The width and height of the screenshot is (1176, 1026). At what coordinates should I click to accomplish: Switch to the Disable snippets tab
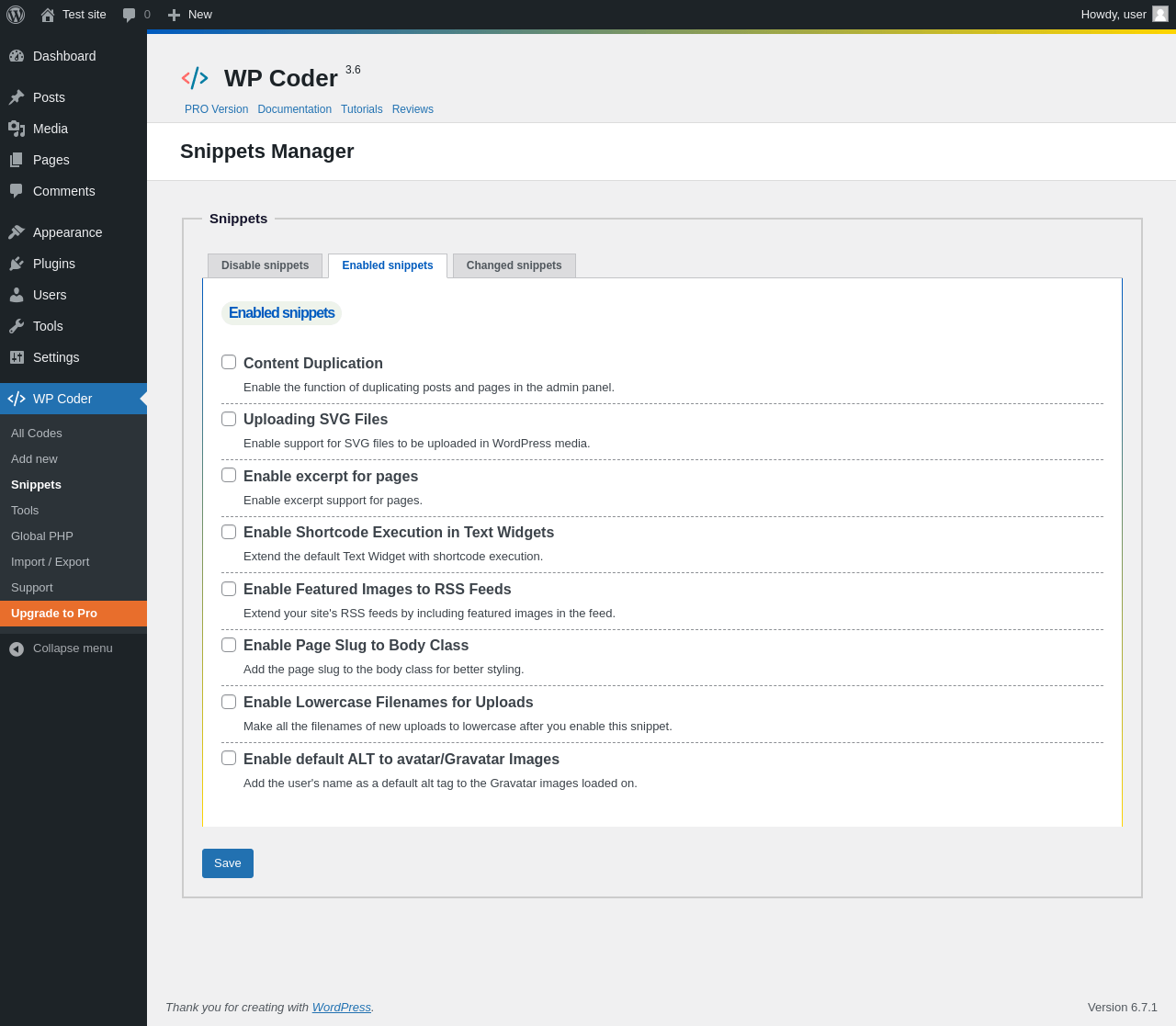265,265
